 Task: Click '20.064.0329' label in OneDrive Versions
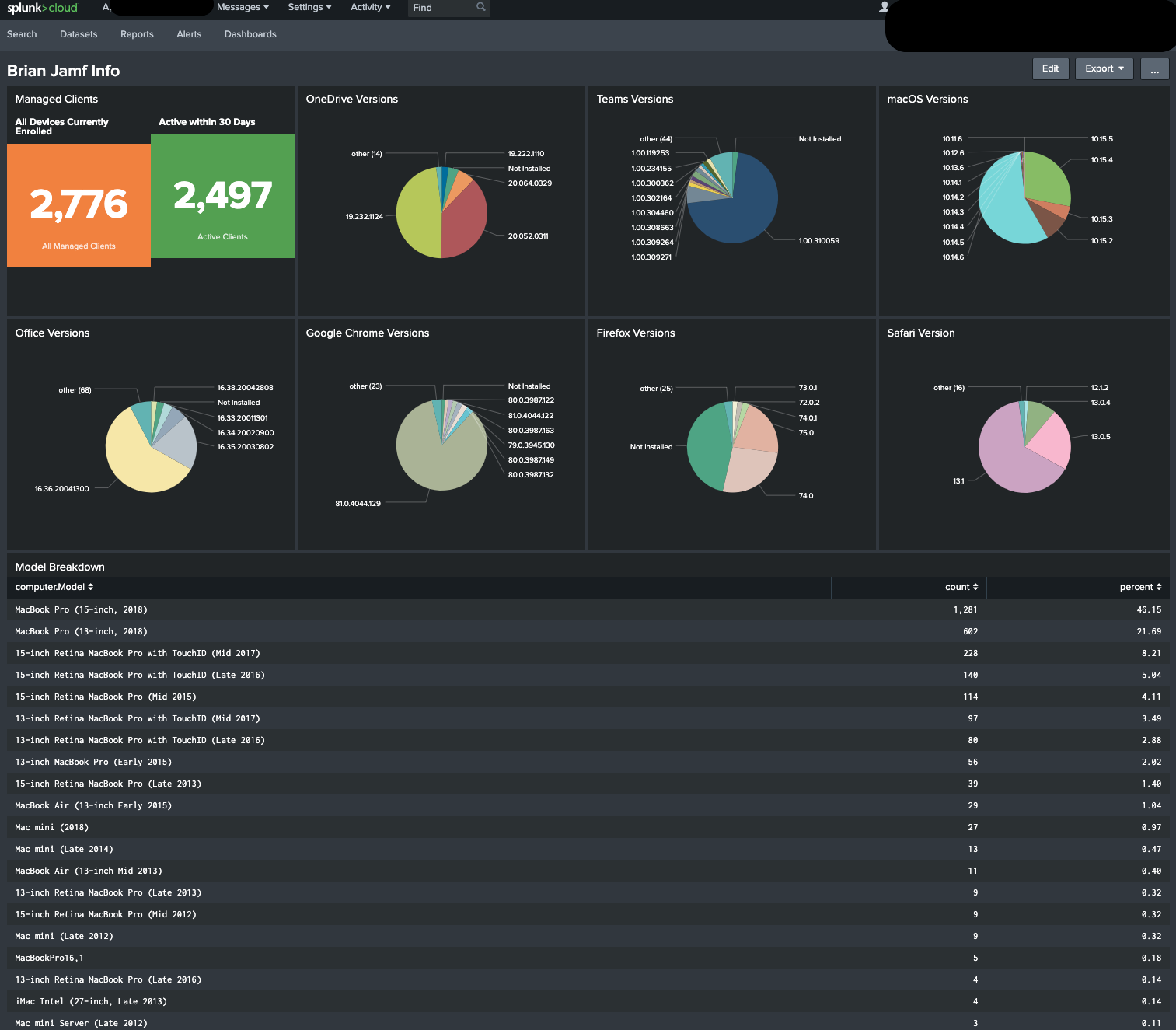(530, 183)
